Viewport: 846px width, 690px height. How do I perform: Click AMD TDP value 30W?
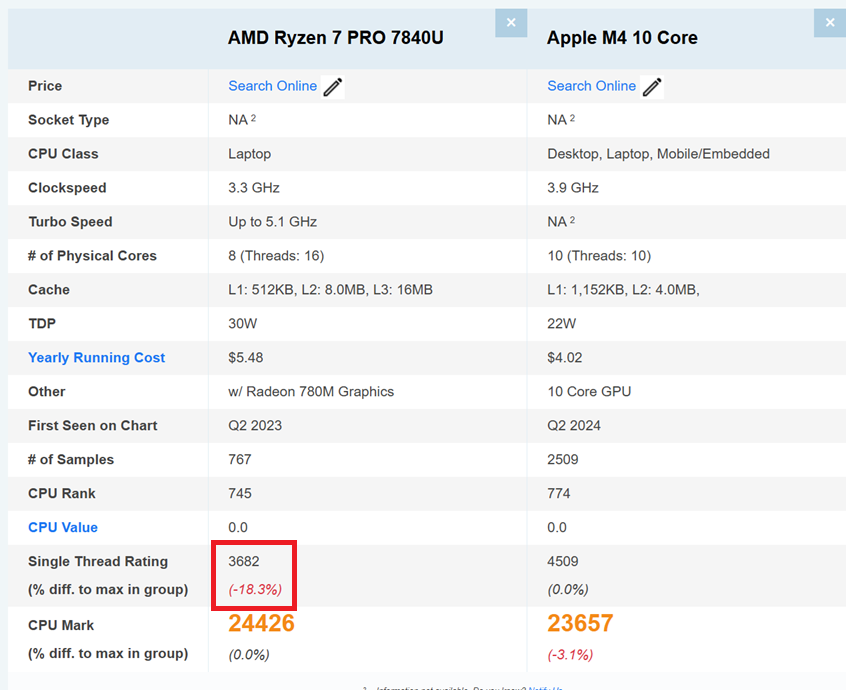tap(243, 324)
